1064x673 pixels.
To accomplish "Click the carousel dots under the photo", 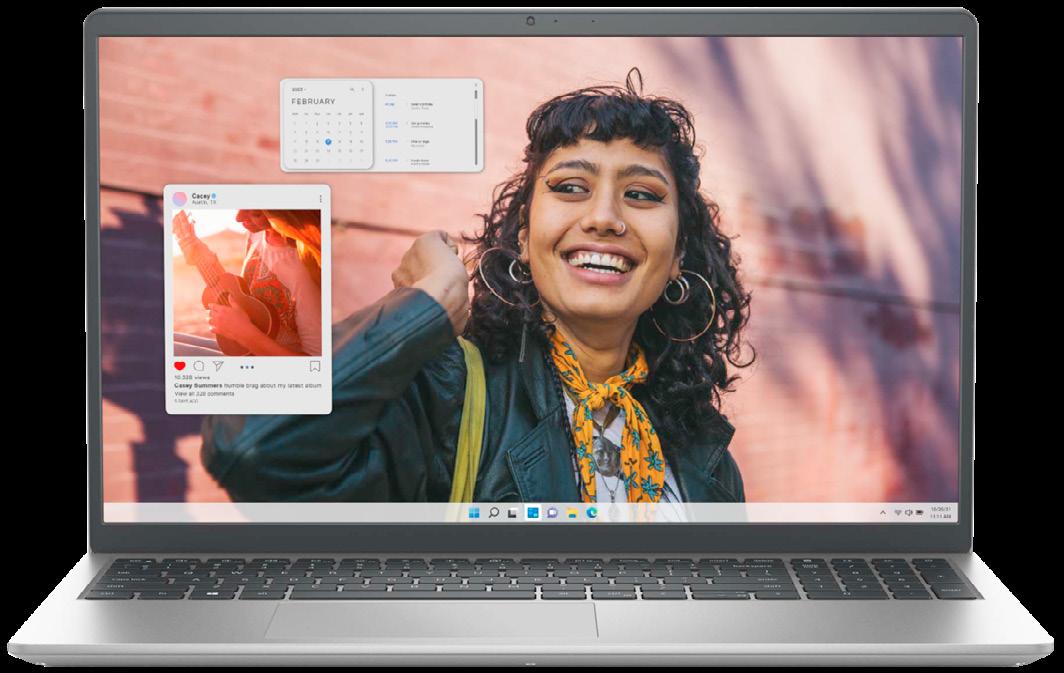I will click(x=247, y=367).
